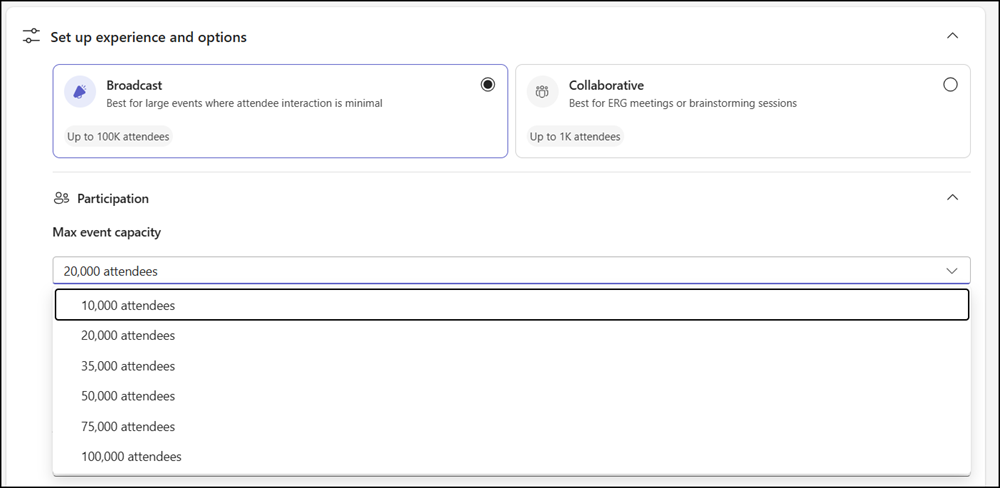Click the Collaborative people icon
The image size is (1000, 488).
coord(542,92)
